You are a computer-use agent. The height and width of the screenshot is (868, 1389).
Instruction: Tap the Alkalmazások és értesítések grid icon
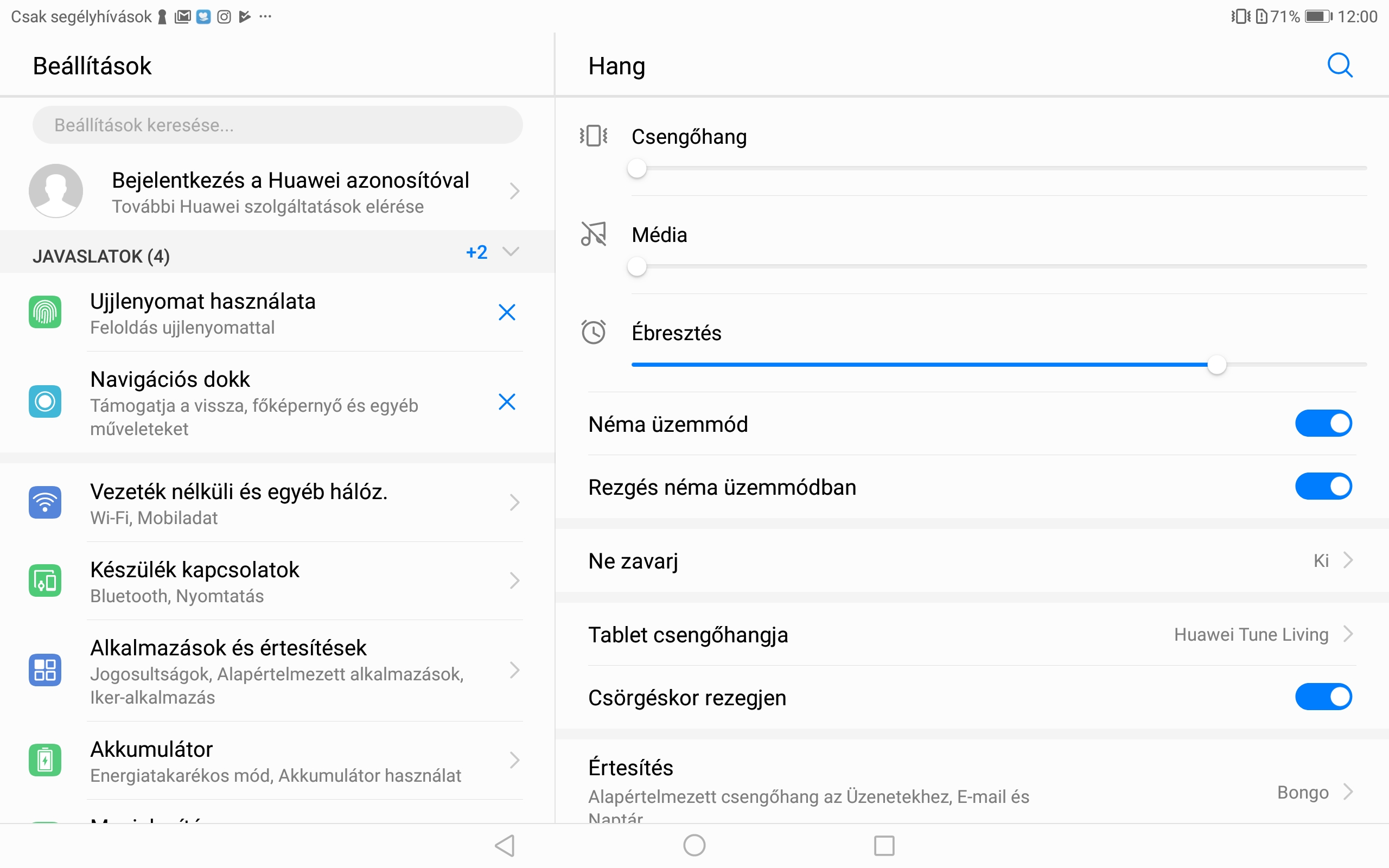tap(46, 670)
